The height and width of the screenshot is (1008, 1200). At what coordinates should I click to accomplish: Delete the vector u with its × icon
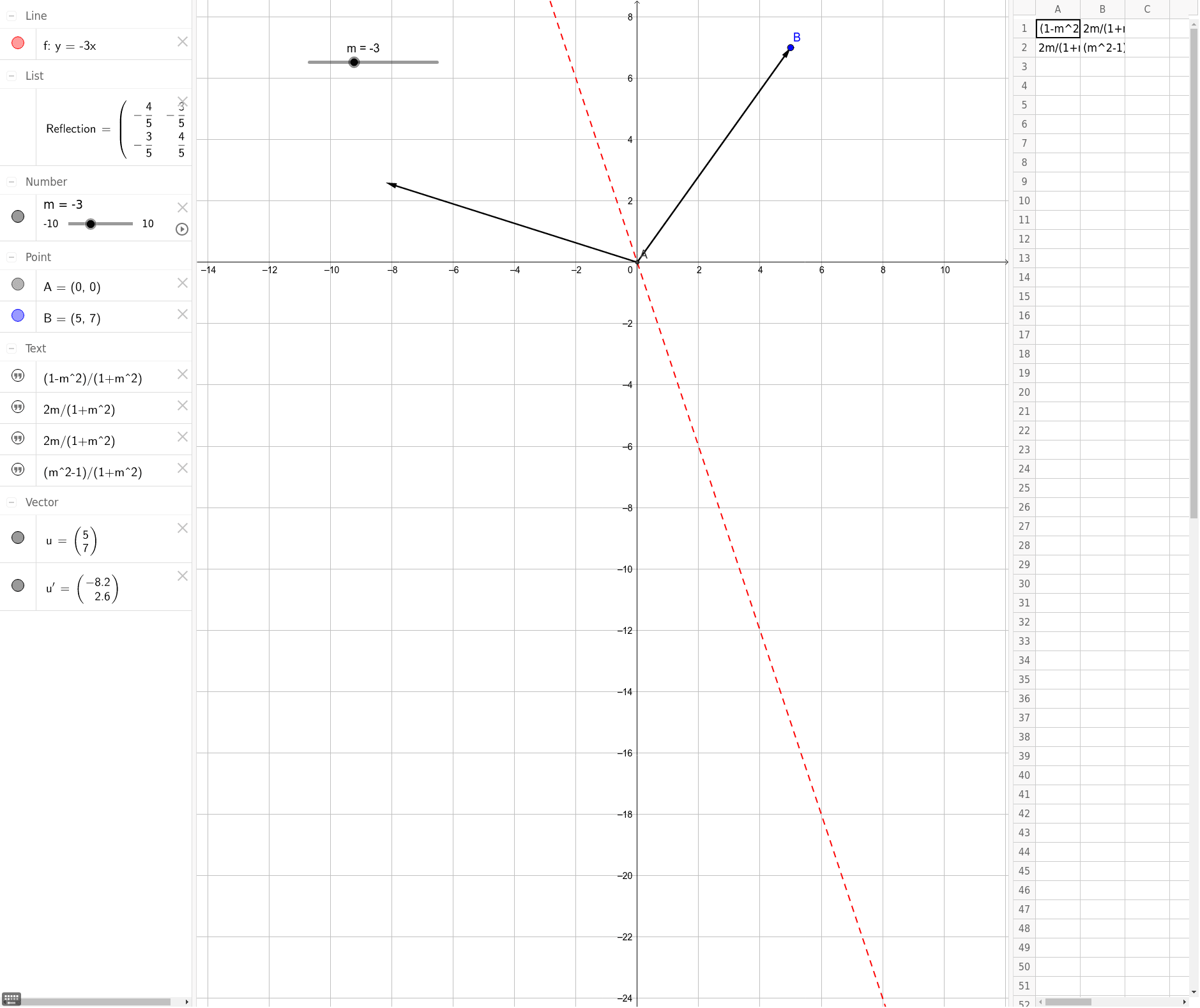tap(183, 528)
